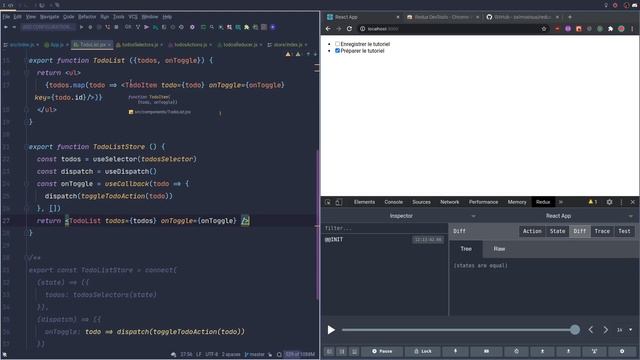Open the Help menu in the IDE
Screen dimensions: 640x360
(x=167, y=17)
